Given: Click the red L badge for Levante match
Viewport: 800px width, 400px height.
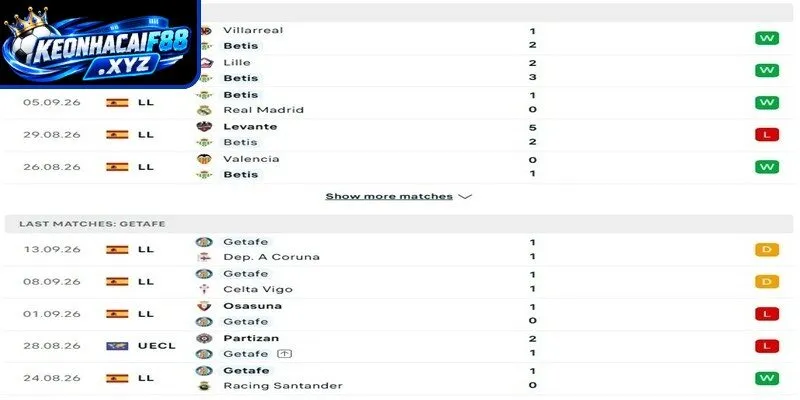Looking at the screenshot, I should (x=767, y=135).
